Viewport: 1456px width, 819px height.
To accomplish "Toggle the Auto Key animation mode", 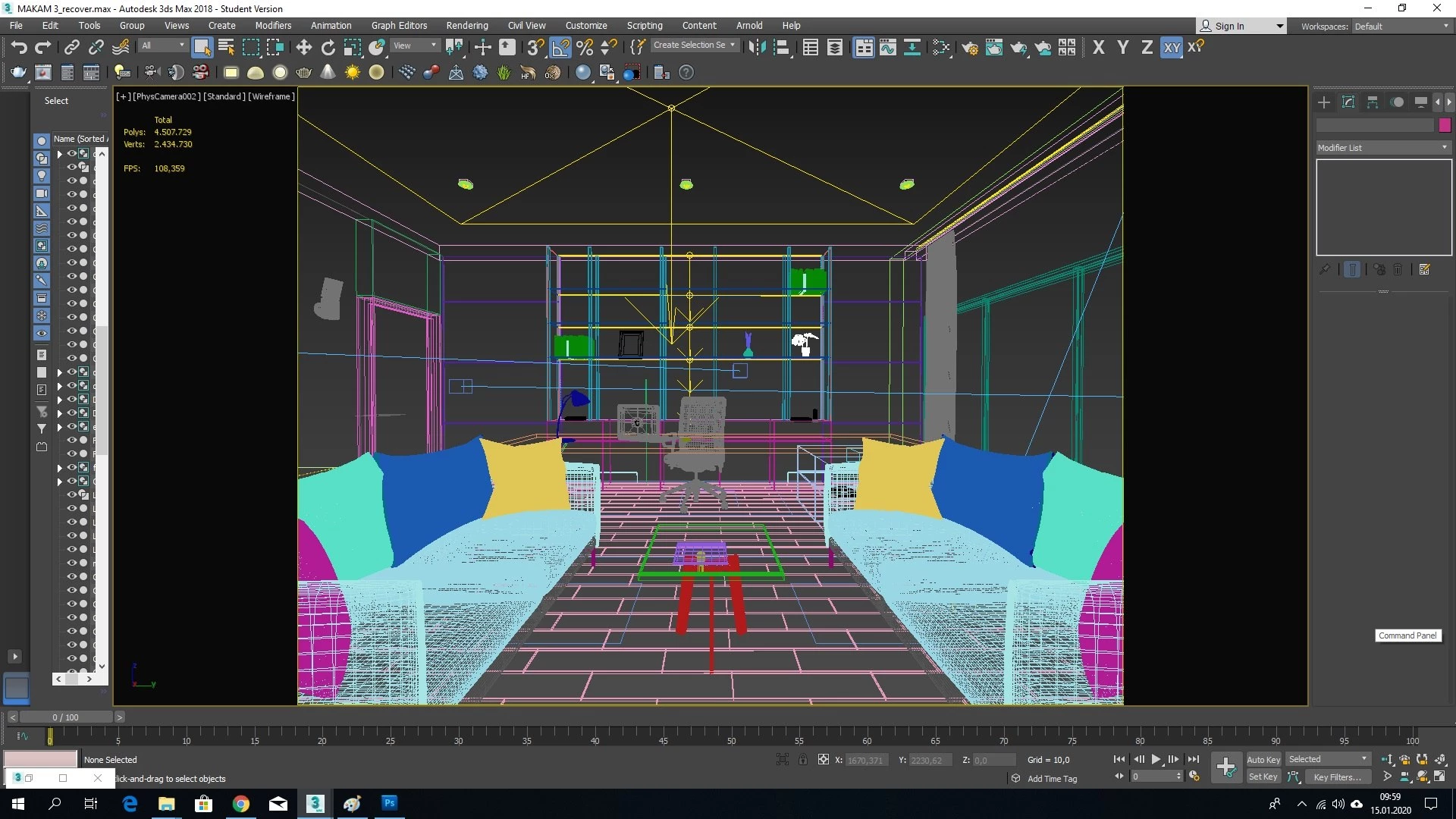I will (x=1263, y=759).
